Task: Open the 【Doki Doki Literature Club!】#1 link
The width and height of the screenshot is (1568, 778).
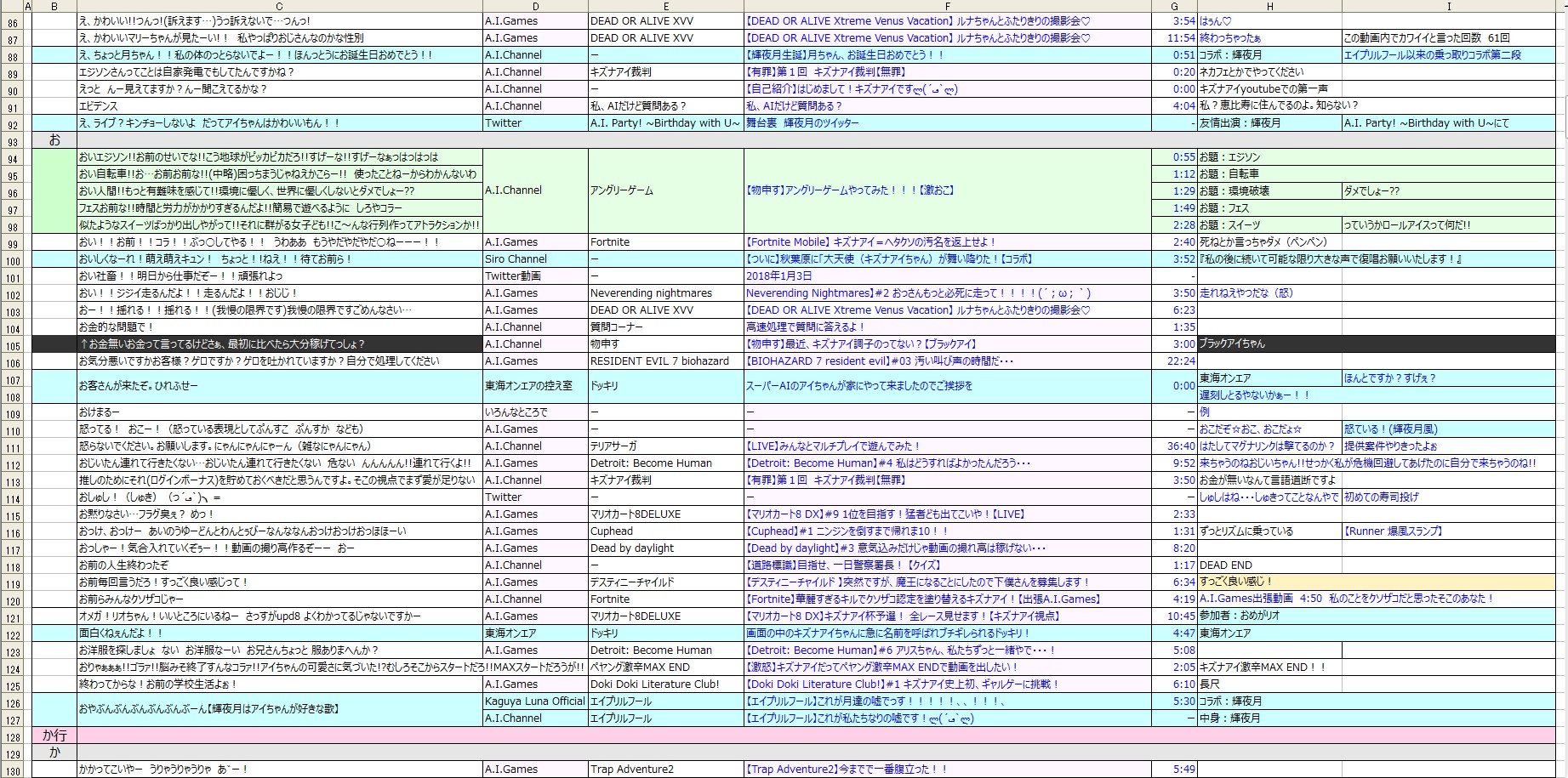Action: [x=902, y=684]
